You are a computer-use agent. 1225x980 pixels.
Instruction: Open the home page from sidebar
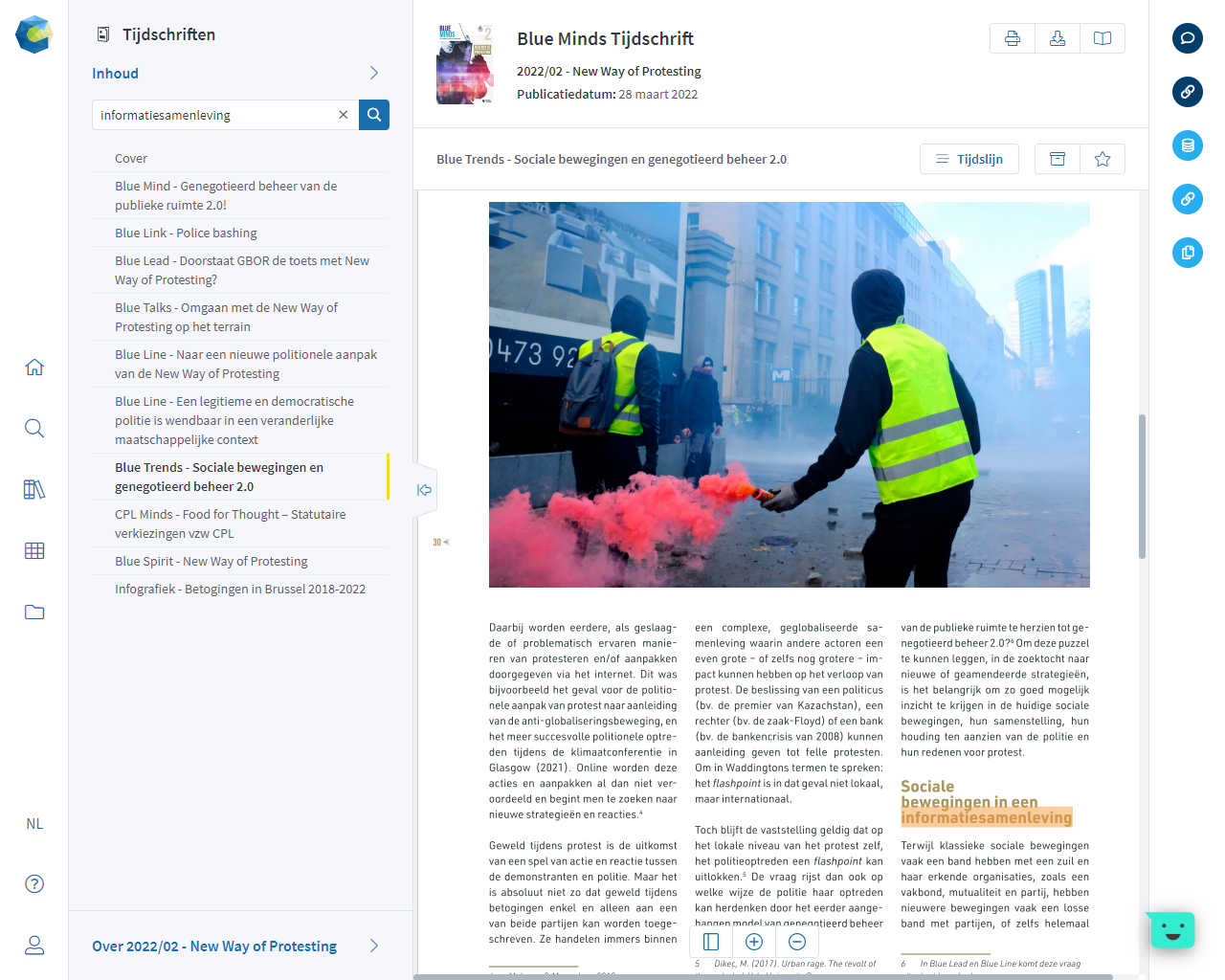coord(34,367)
